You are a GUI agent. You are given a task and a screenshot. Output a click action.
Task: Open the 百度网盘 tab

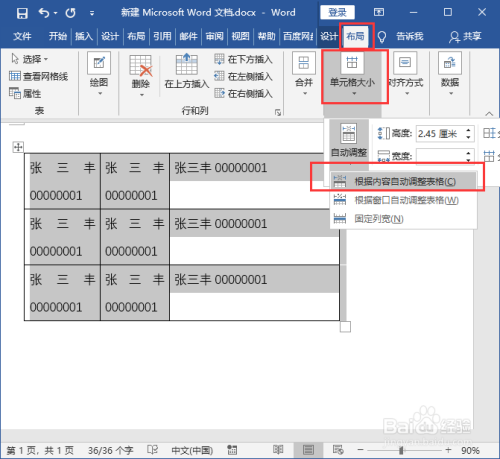(x=298, y=36)
